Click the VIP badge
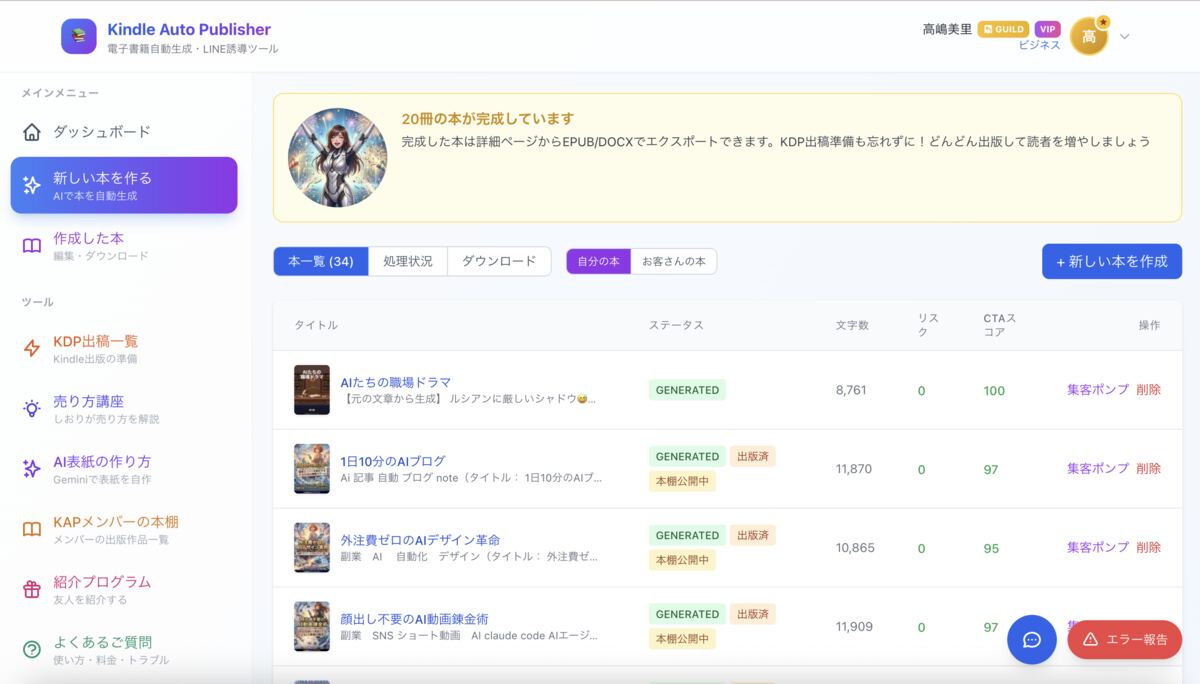Image resolution: width=1200 pixels, height=684 pixels. click(x=1047, y=29)
